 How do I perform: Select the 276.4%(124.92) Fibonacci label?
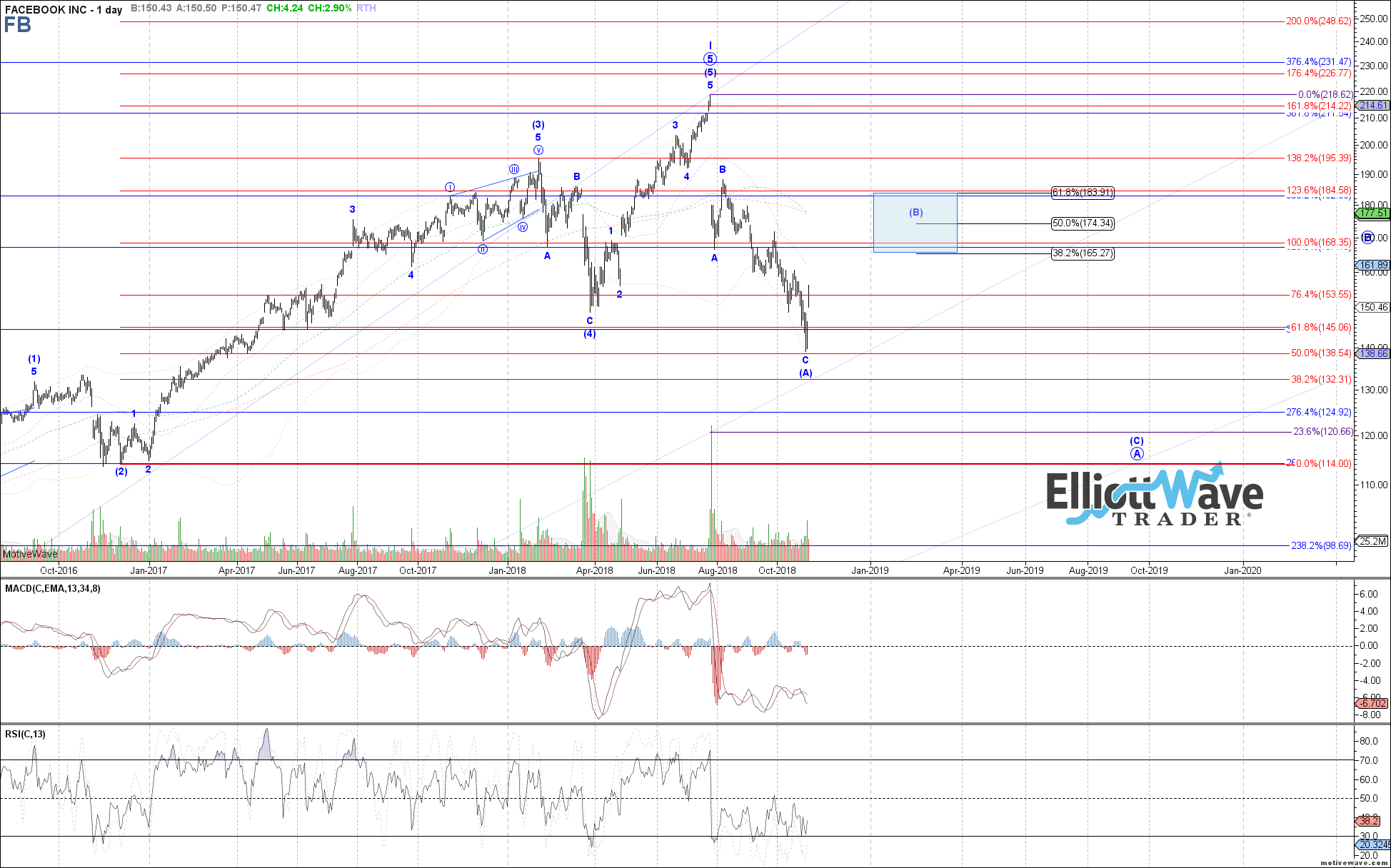(x=1318, y=413)
